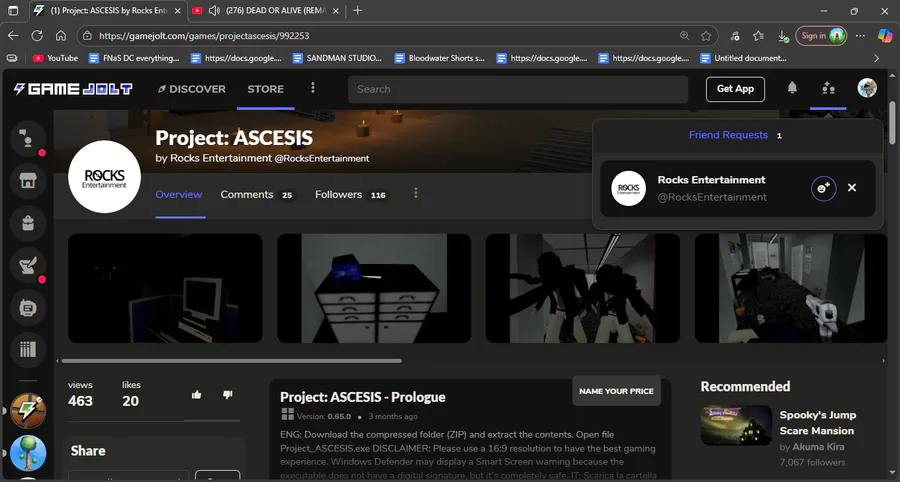This screenshot has width=900, height=482.
Task: Add this page to favorites star
Action: point(706,36)
